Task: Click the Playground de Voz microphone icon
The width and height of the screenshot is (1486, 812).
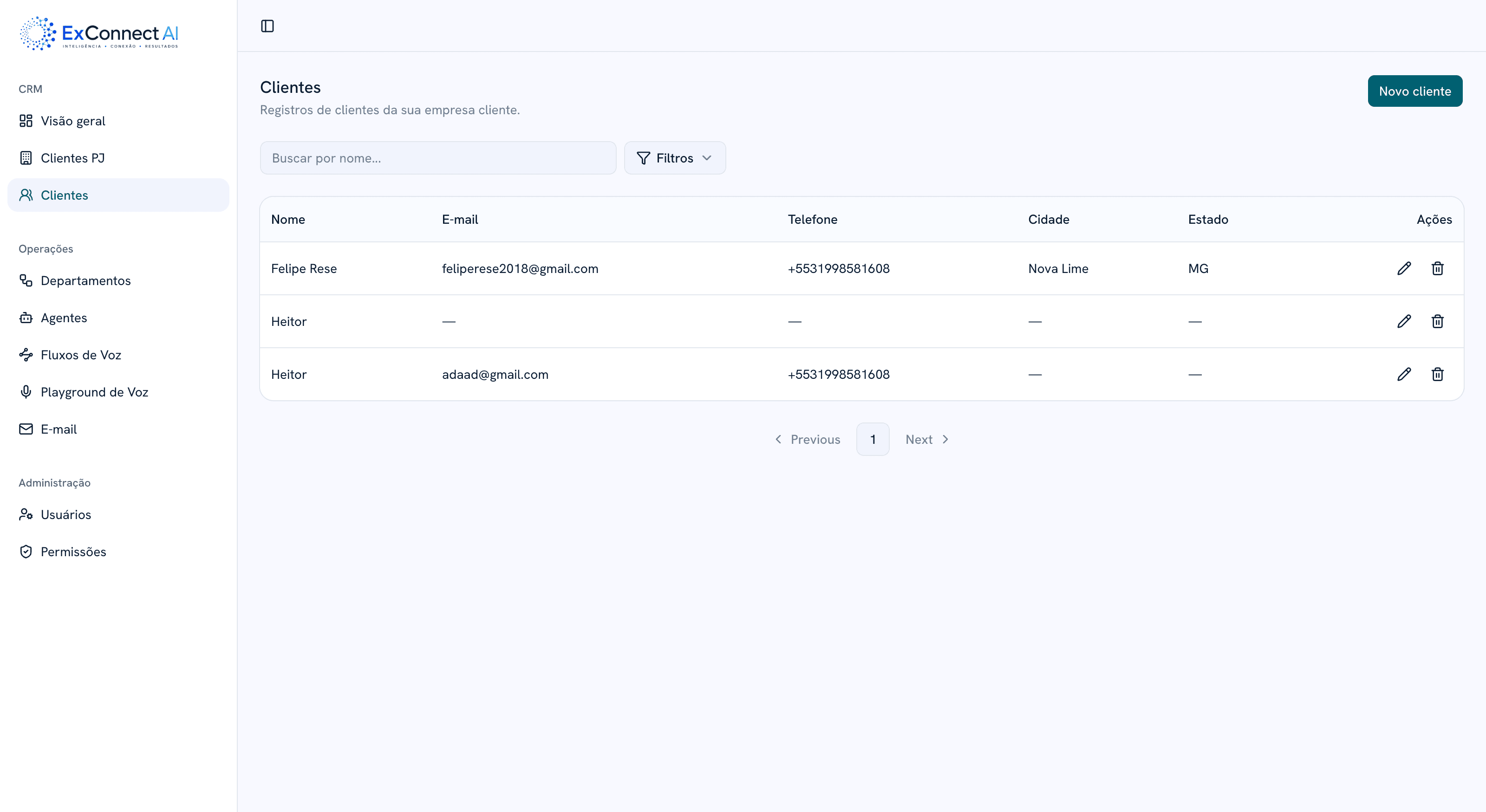Action: [x=26, y=392]
